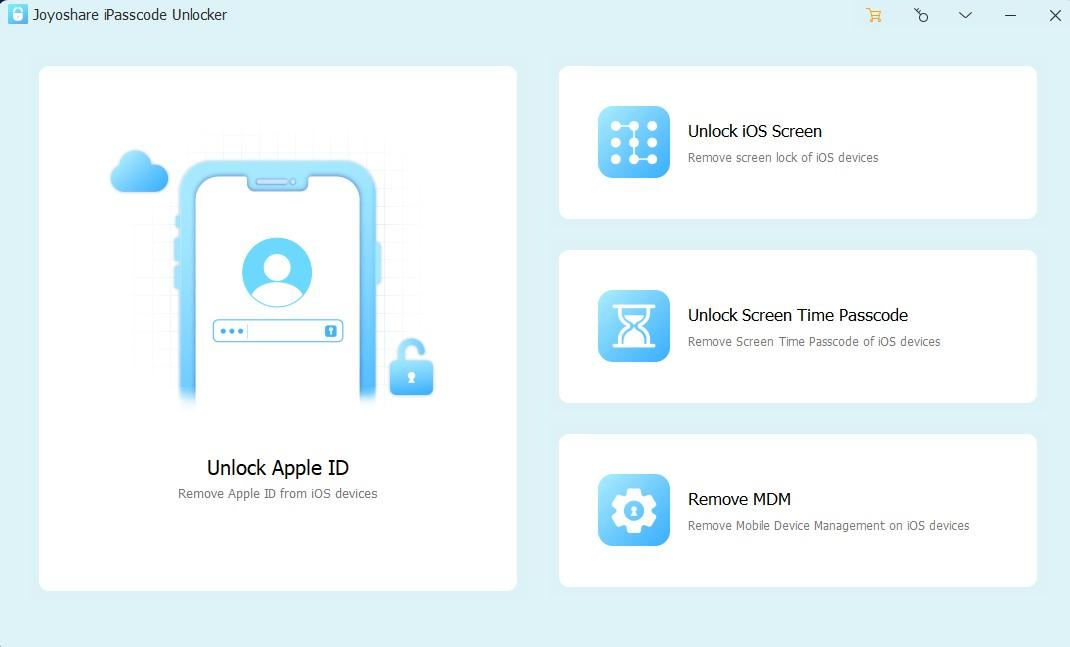Click the gear icon for Remove MDM
Image resolution: width=1070 pixels, height=647 pixels.
pos(633,510)
